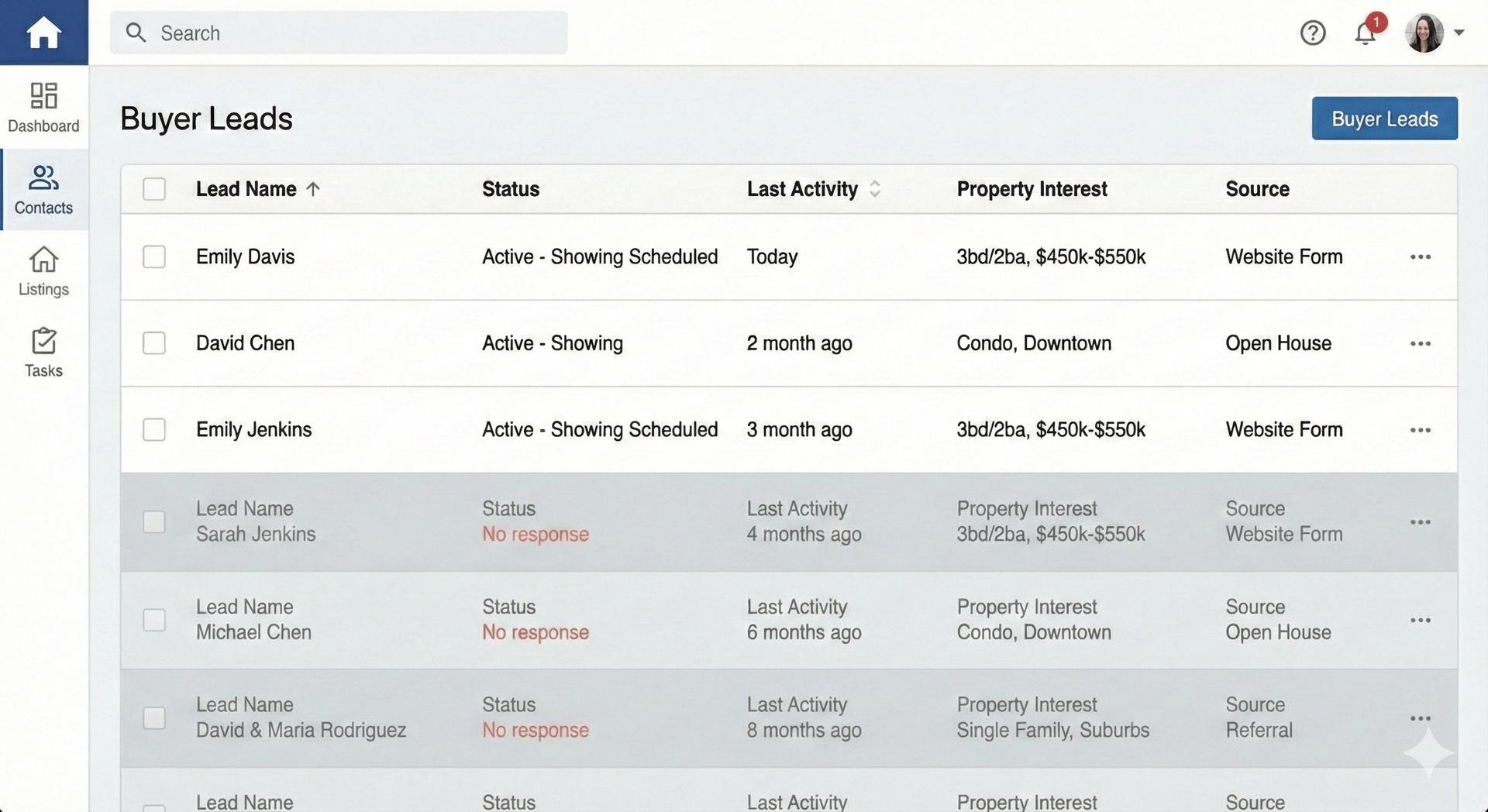Open more options for Emily Davis
This screenshot has width=1488, height=812.
pos(1420,256)
